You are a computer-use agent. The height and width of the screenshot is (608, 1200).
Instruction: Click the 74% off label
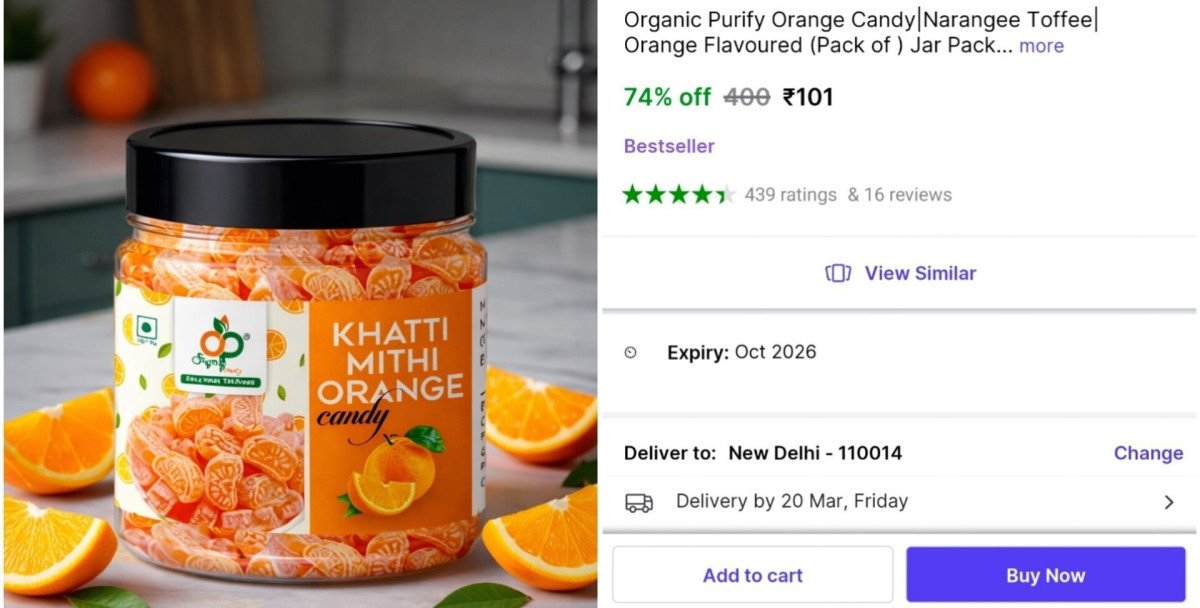666,98
